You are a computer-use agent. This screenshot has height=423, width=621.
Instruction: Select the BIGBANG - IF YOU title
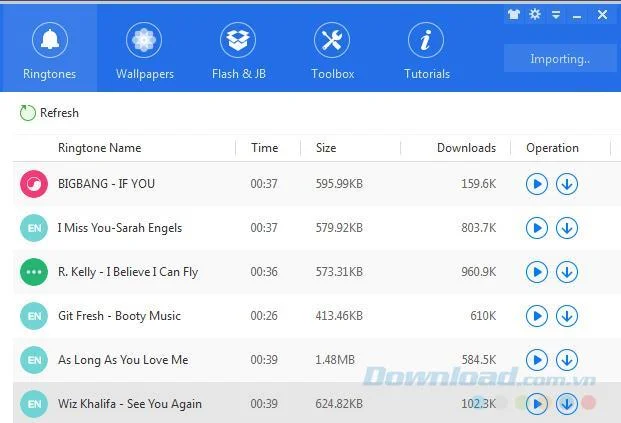(x=106, y=184)
